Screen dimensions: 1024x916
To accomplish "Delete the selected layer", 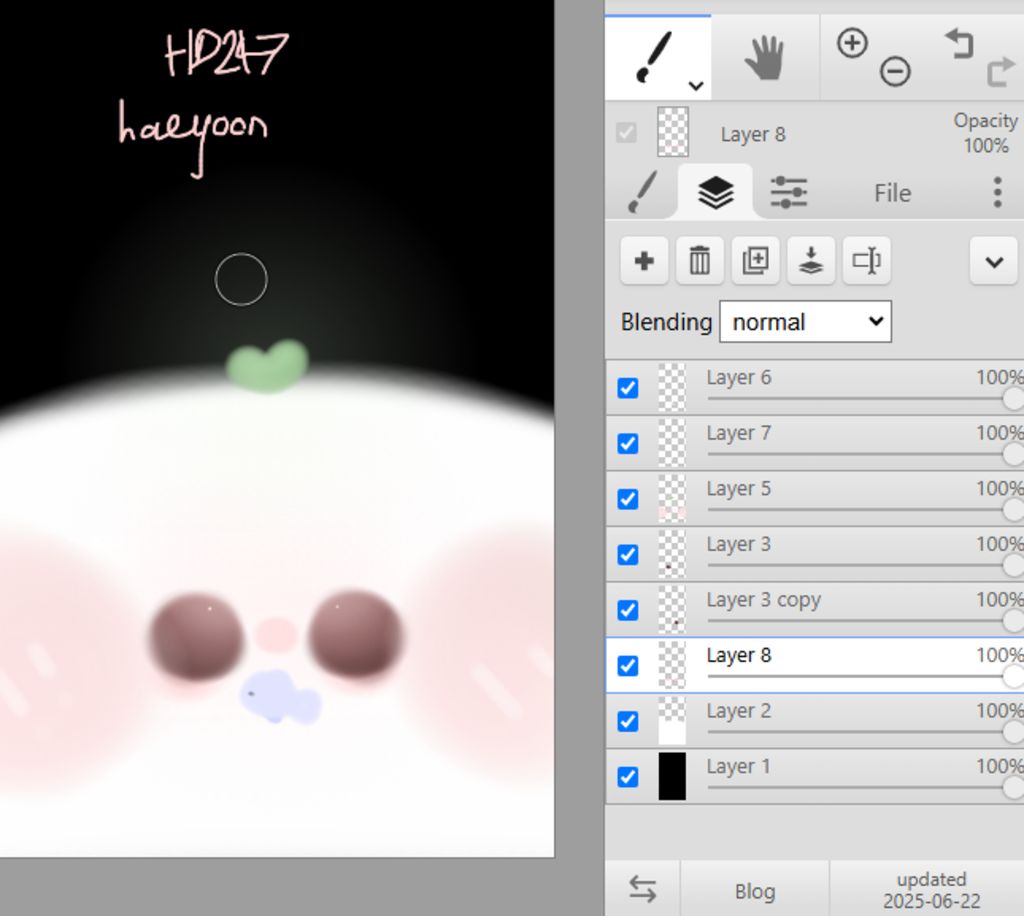I will pyautogui.click(x=700, y=262).
